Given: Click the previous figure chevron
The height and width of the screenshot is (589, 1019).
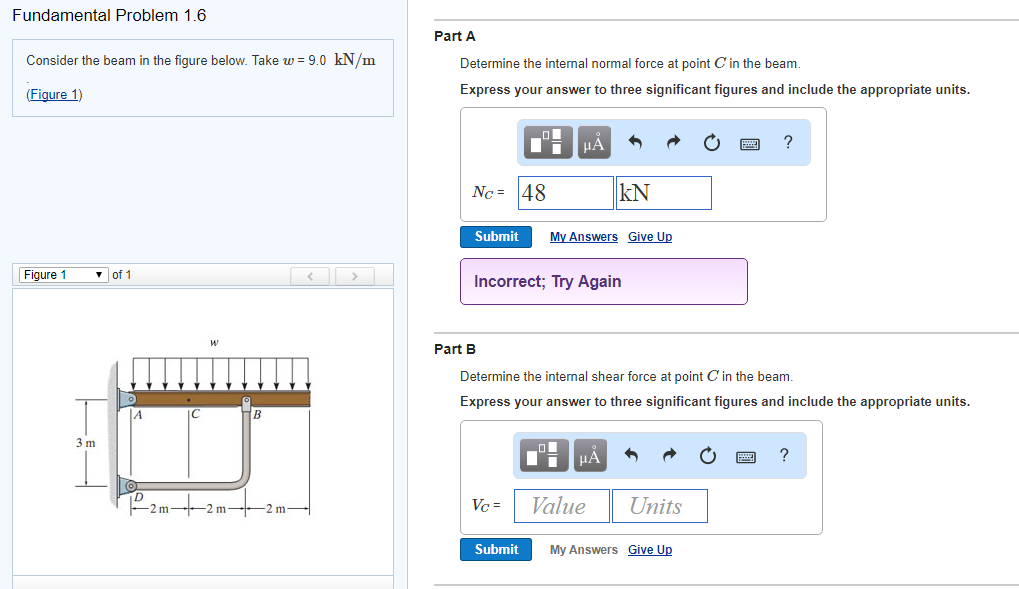Looking at the screenshot, I should 310,274.
